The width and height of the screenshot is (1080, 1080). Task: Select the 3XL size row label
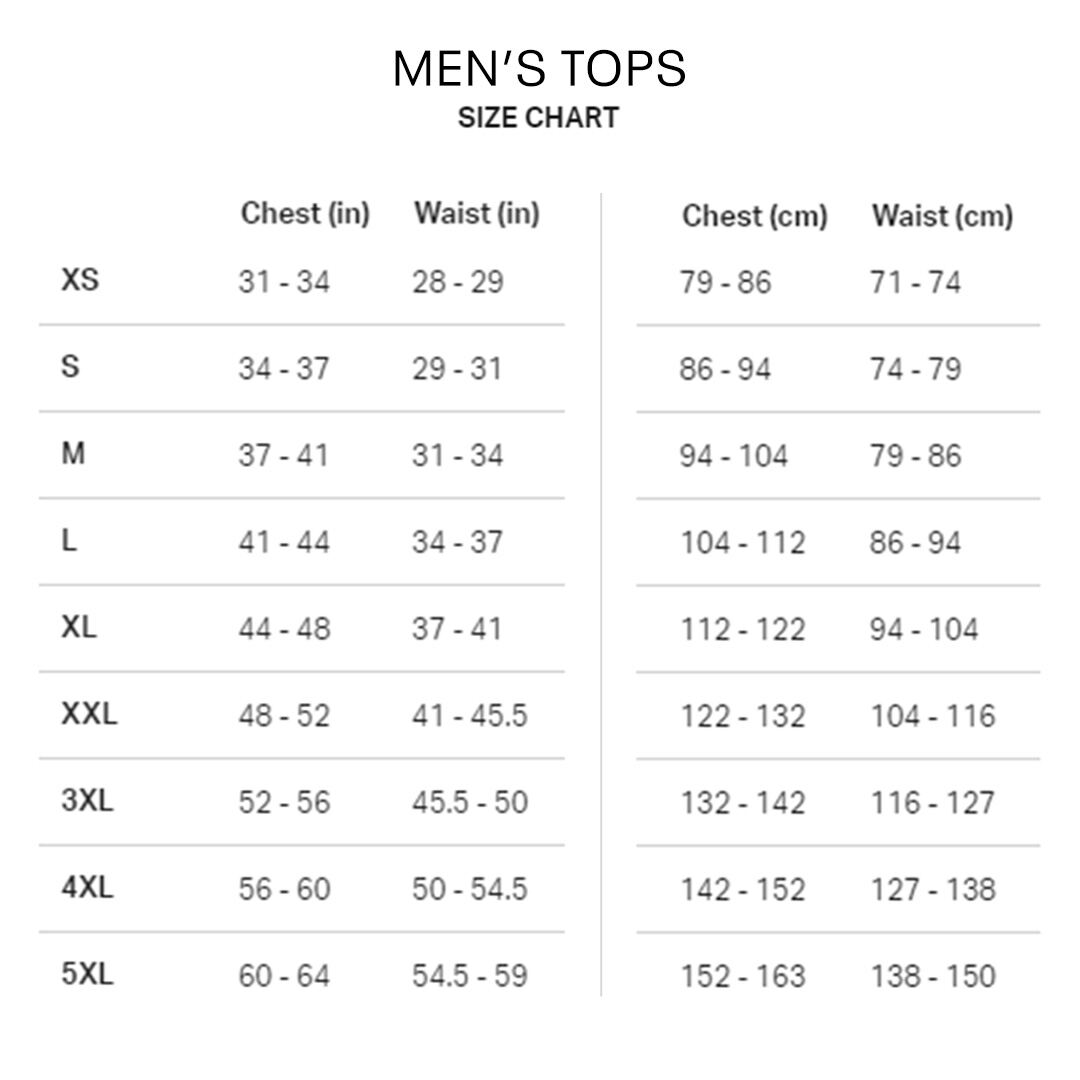pyautogui.click(x=87, y=801)
